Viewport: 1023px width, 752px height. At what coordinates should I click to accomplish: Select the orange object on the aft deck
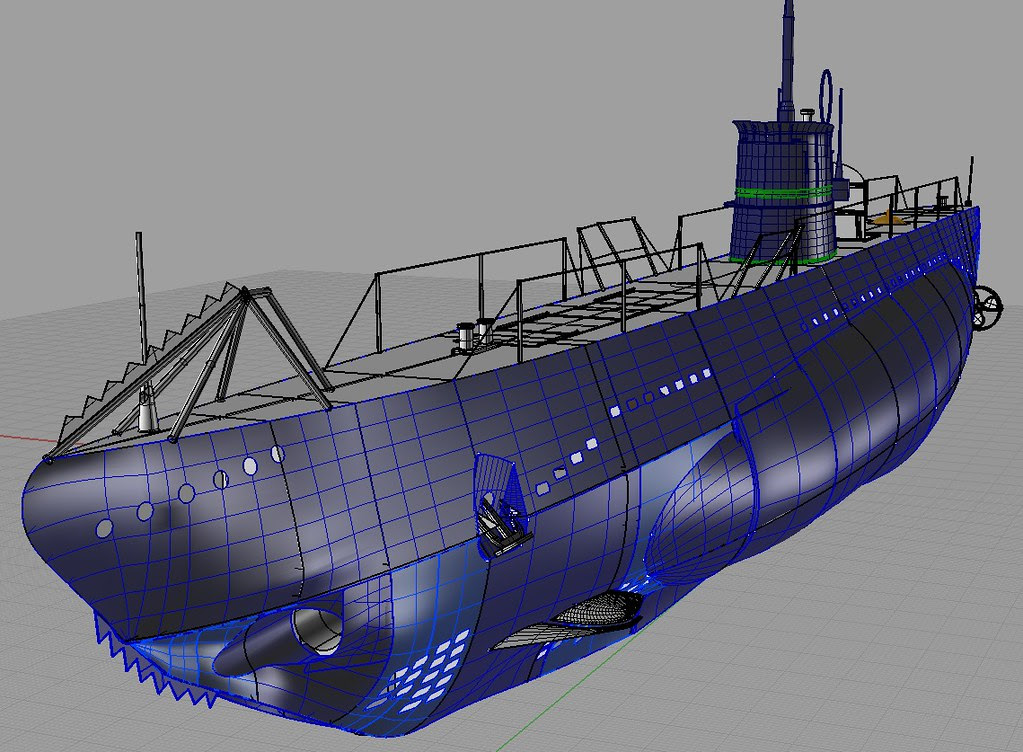coord(890,218)
